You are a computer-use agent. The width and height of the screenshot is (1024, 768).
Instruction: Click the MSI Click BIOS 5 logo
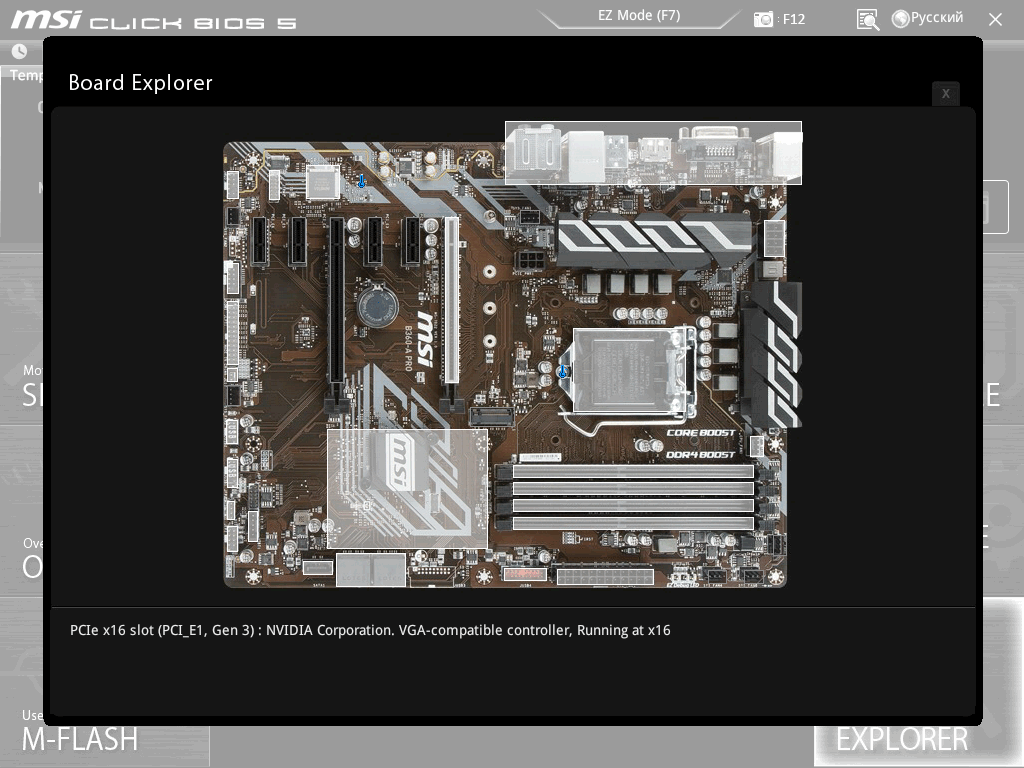(154, 20)
